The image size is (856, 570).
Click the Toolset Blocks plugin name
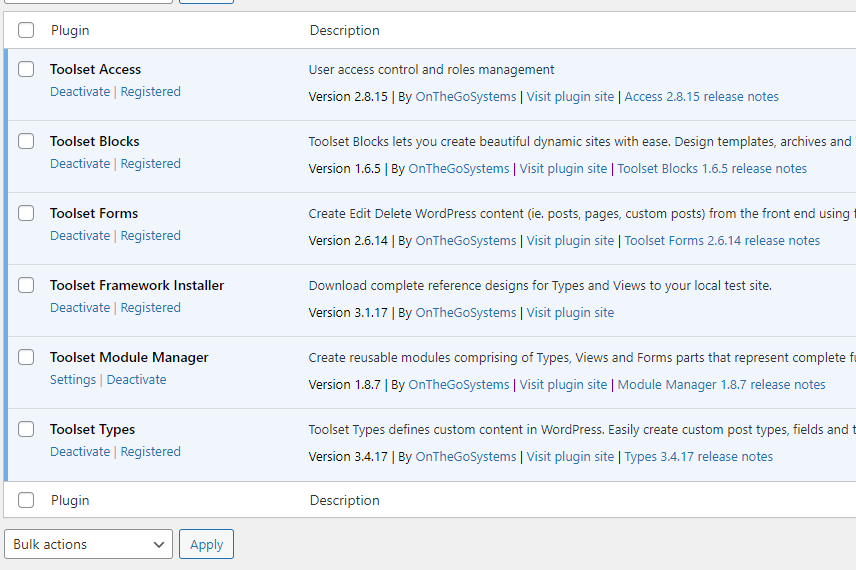click(x=95, y=141)
